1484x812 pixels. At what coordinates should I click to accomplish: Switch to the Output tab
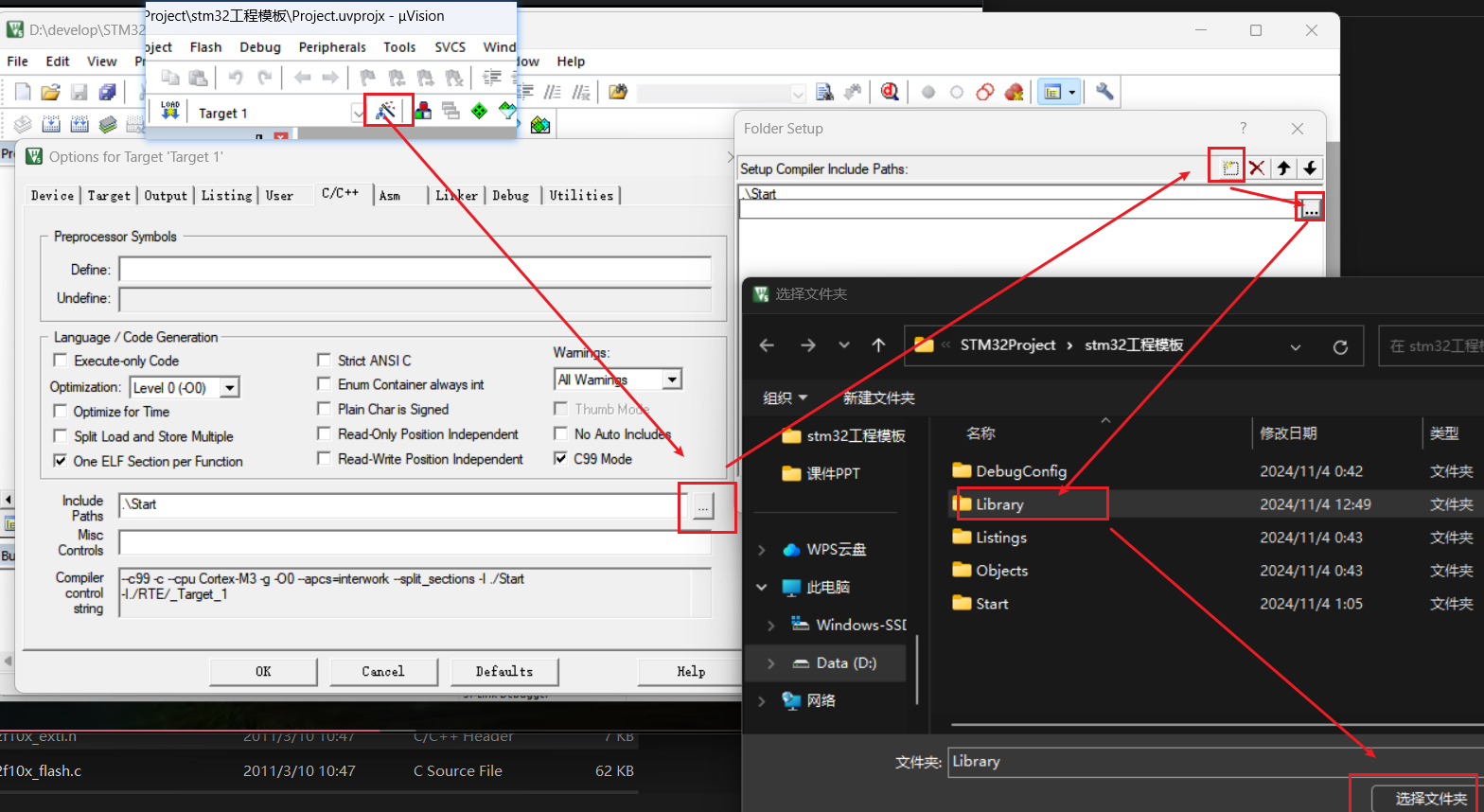(x=166, y=195)
